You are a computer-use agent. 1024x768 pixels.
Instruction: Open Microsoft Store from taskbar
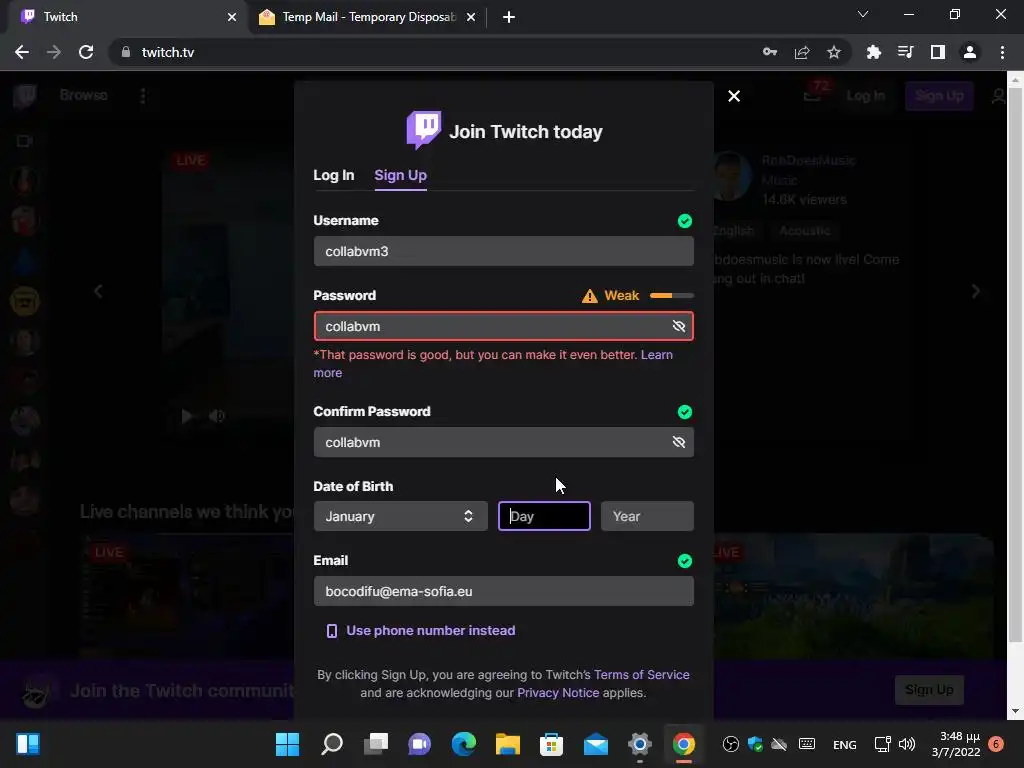click(552, 744)
